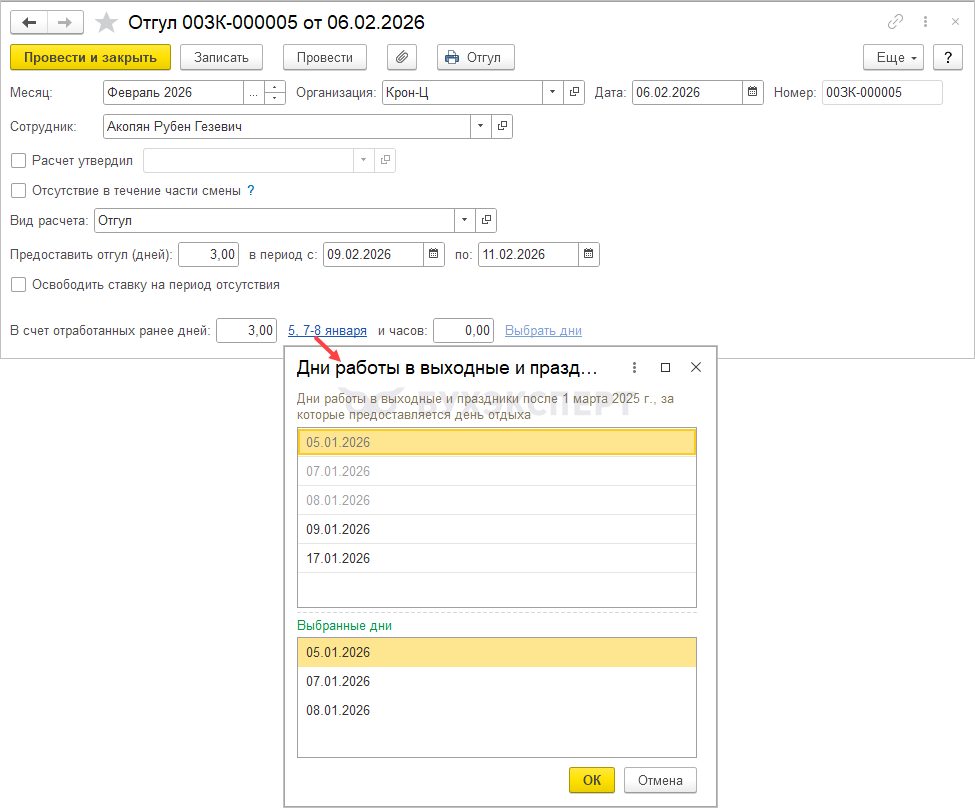Viewport: 975px width, 808px height.
Task: Open calendar picker for Дата field
Action: coord(752,93)
